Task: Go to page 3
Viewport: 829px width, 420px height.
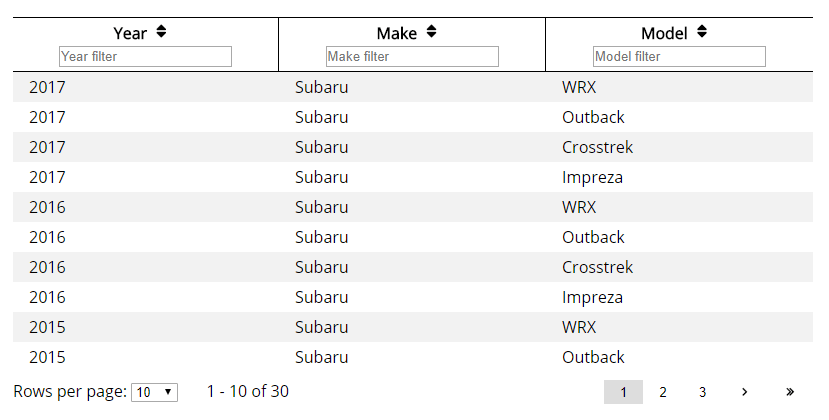Action: point(703,392)
